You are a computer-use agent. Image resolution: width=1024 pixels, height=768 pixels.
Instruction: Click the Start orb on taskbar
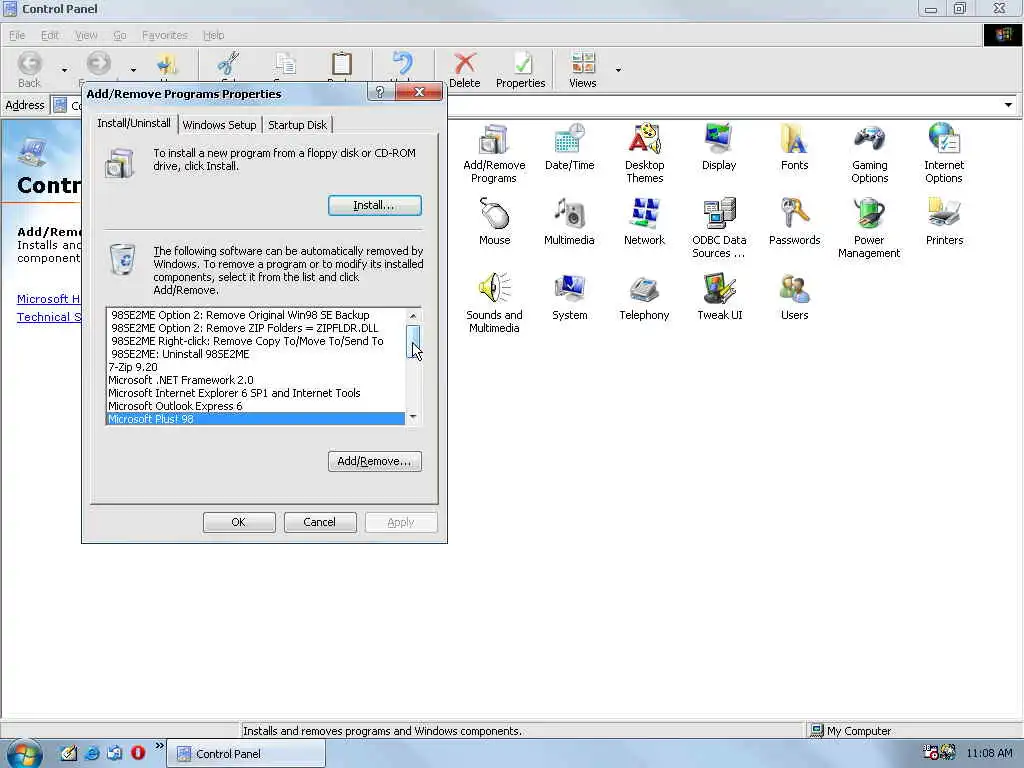pyautogui.click(x=25, y=754)
